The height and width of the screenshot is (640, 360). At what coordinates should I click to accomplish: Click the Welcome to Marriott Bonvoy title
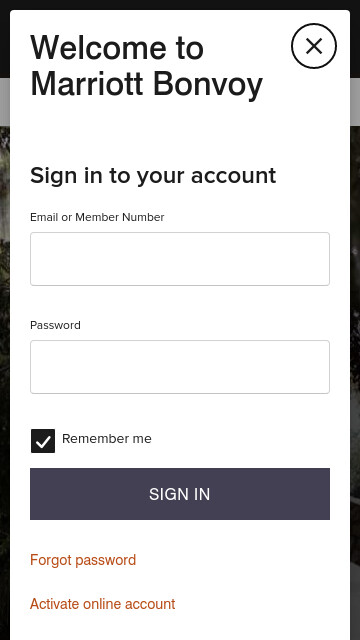[146, 66]
